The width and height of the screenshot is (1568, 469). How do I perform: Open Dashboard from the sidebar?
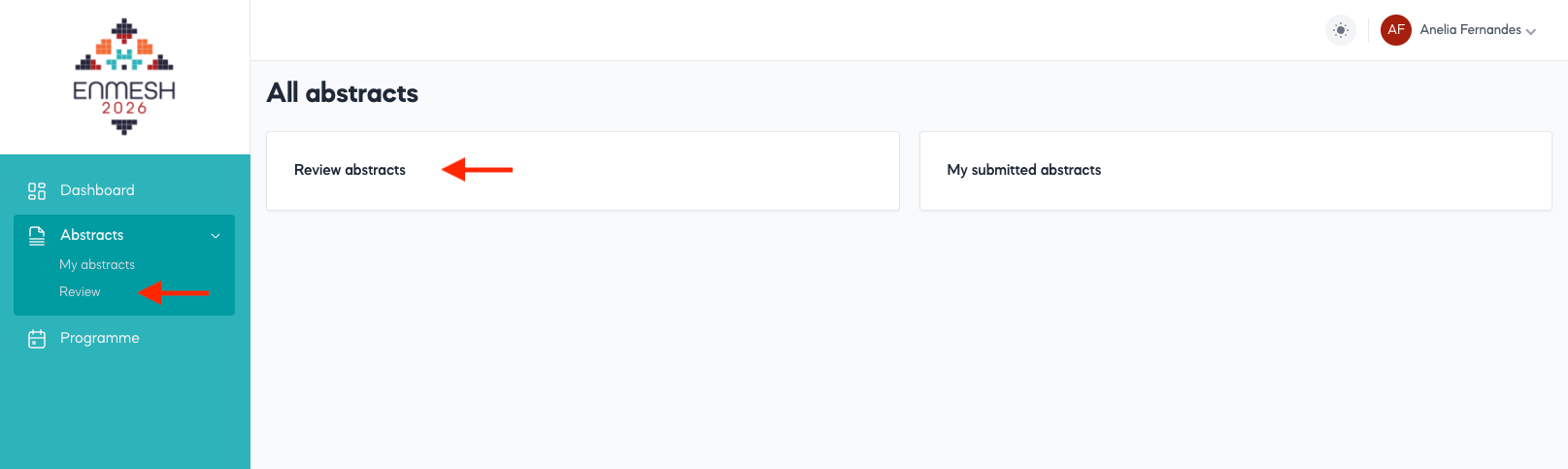[x=97, y=190]
